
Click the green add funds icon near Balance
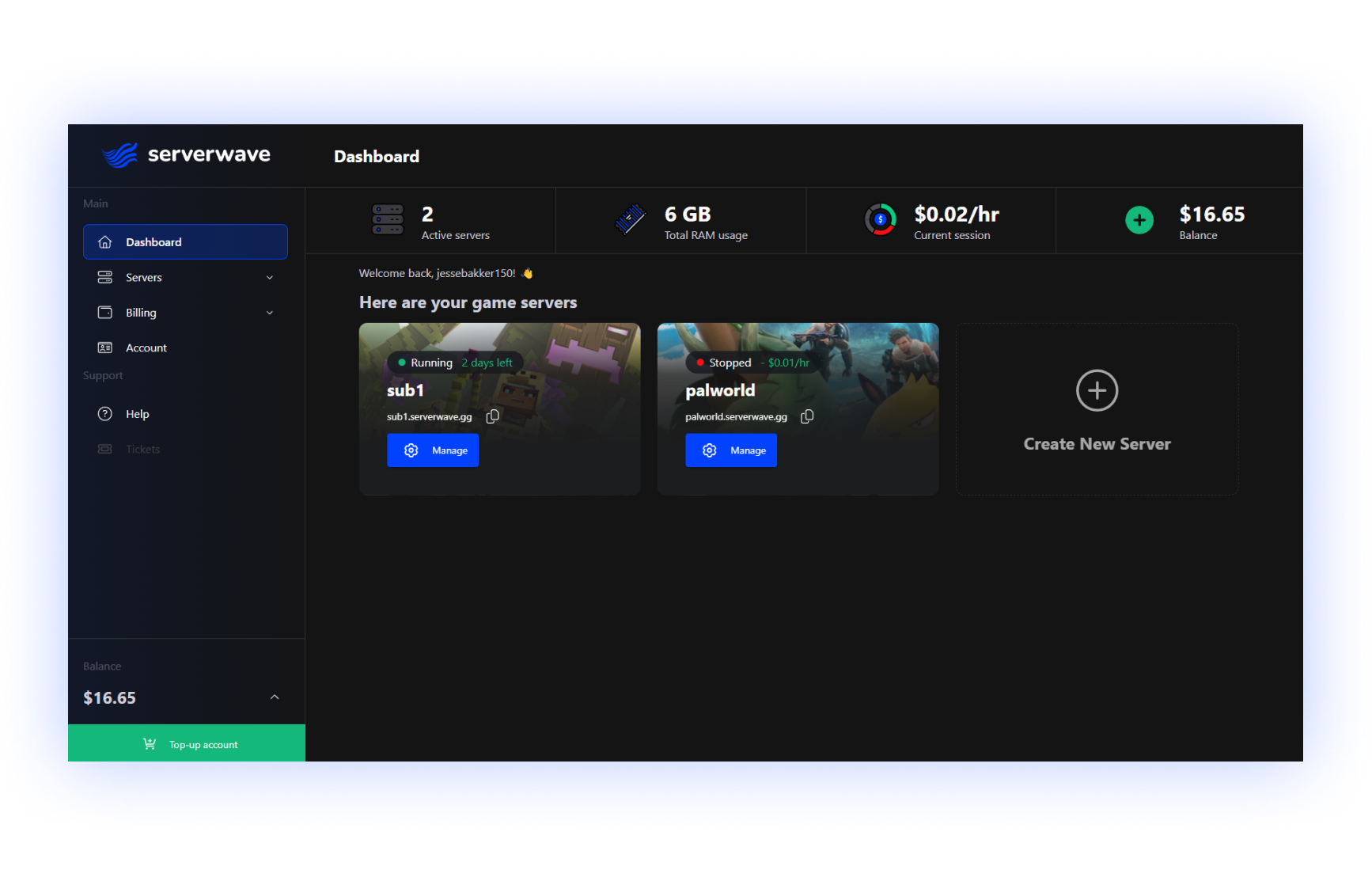coord(1139,220)
